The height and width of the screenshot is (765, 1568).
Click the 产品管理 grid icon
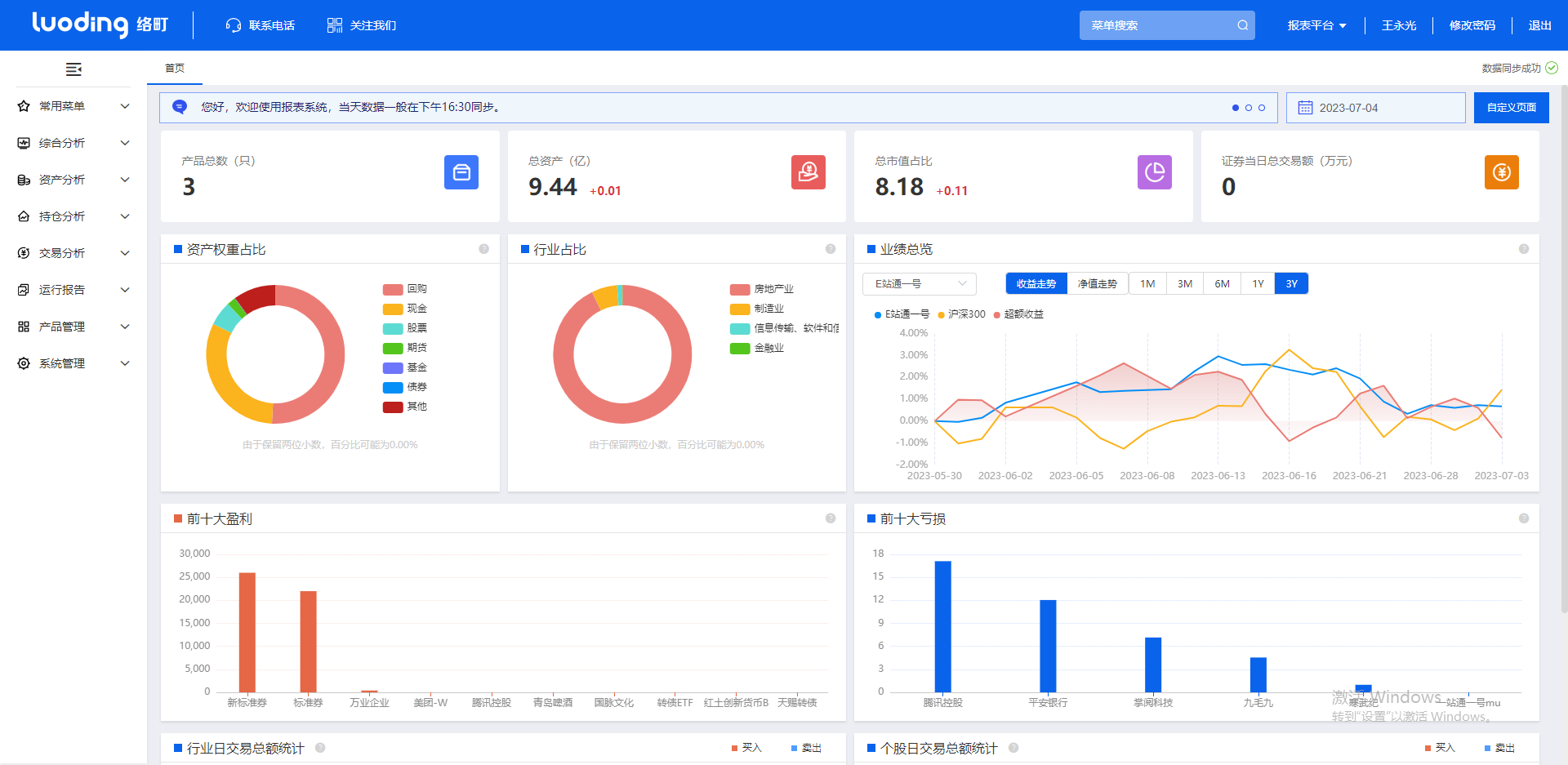tap(24, 327)
